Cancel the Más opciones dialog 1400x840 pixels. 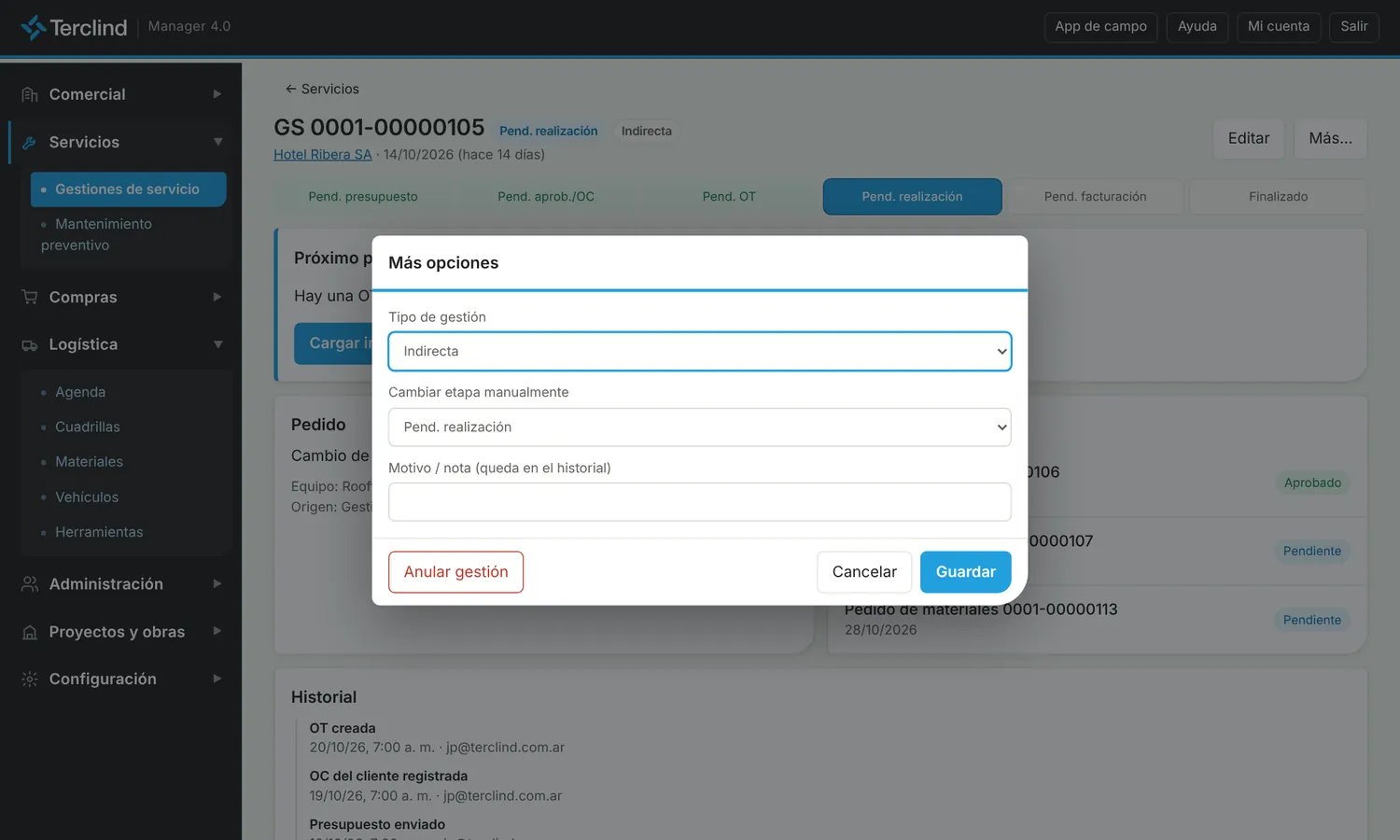tap(864, 572)
